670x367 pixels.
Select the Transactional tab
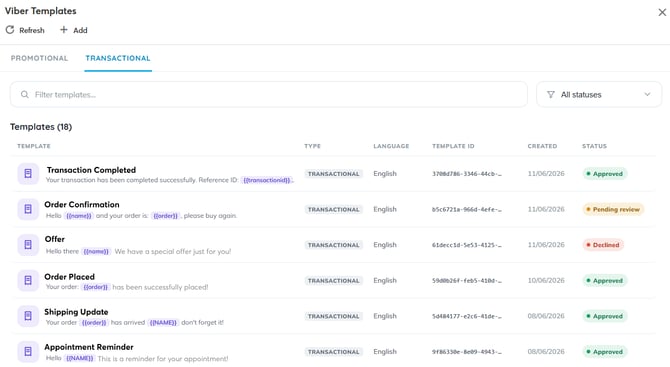[118, 58]
